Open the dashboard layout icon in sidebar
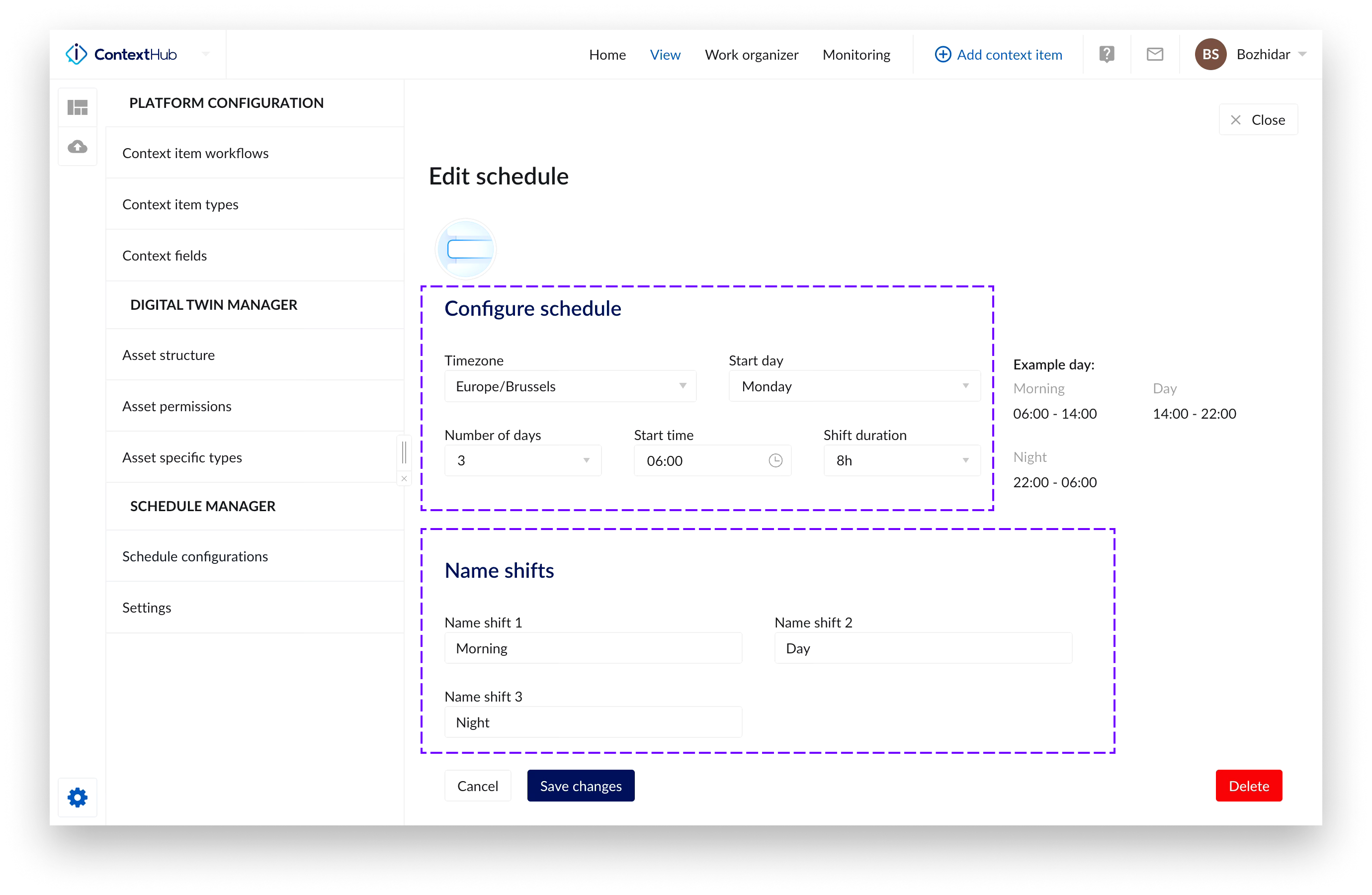The height and width of the screenshot is (895, 1372). (x=77, y=107)
